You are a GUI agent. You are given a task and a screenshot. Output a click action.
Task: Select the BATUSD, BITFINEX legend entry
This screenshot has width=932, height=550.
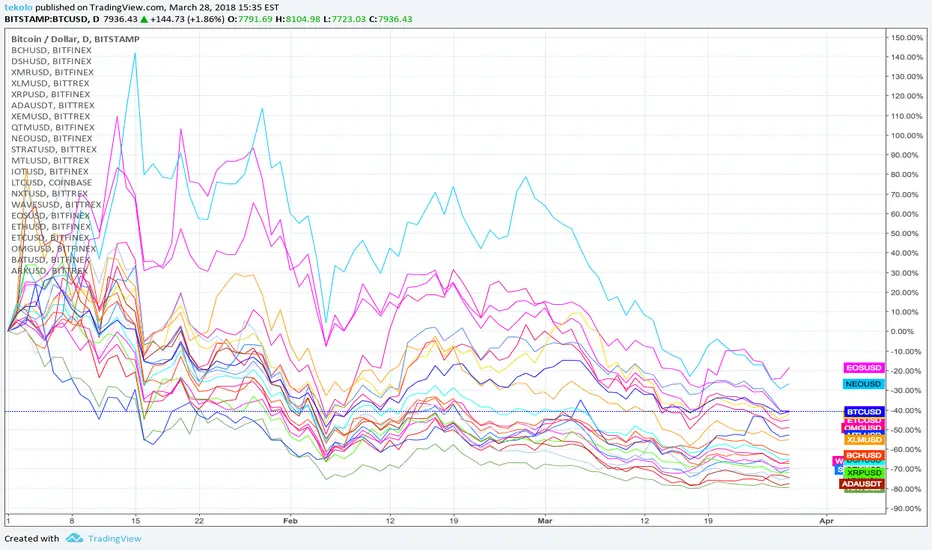51,260
